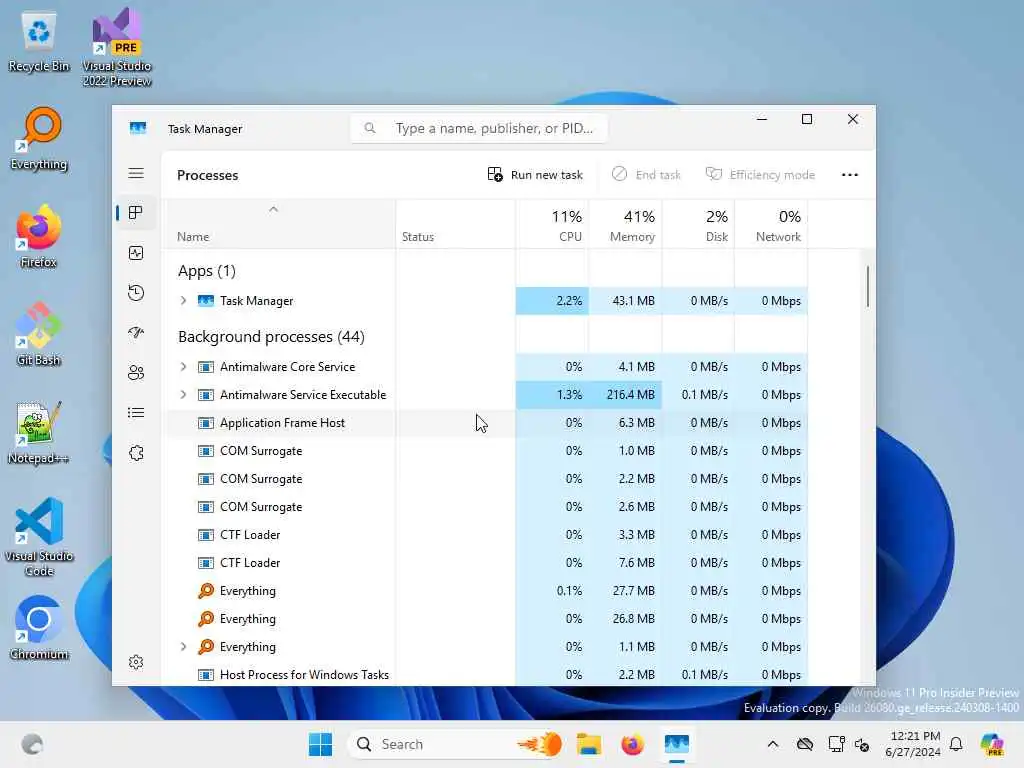Click the Efficiency mode button
This screenshot has height=768, width=1024.
click(760, 175)
